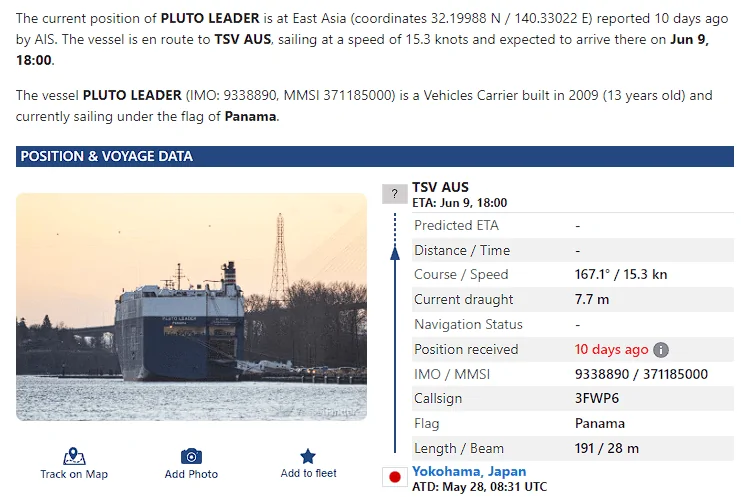Click the draught value '7.7 m'

coord(592,300)
